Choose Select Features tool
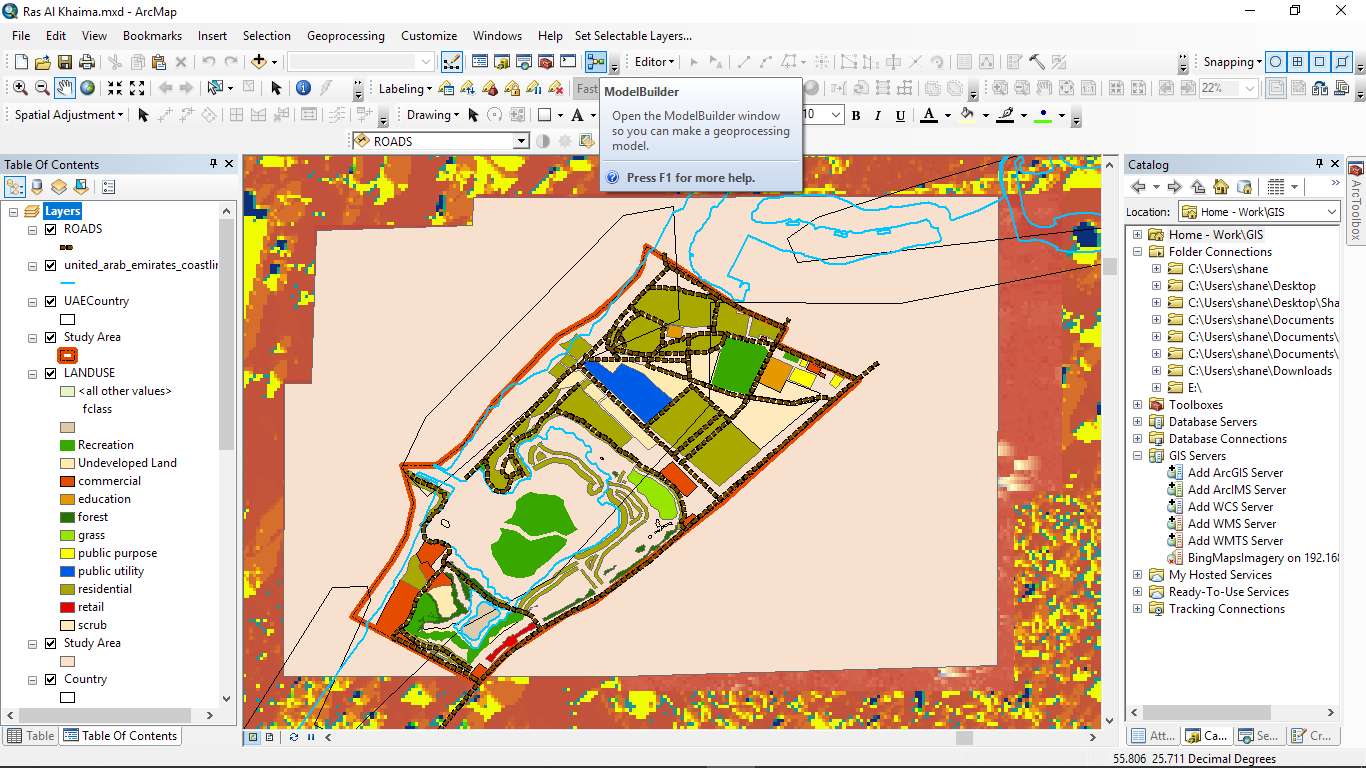Image resolution: width=1366 pixels, height=768 pixels. click(x=214, y=88)
